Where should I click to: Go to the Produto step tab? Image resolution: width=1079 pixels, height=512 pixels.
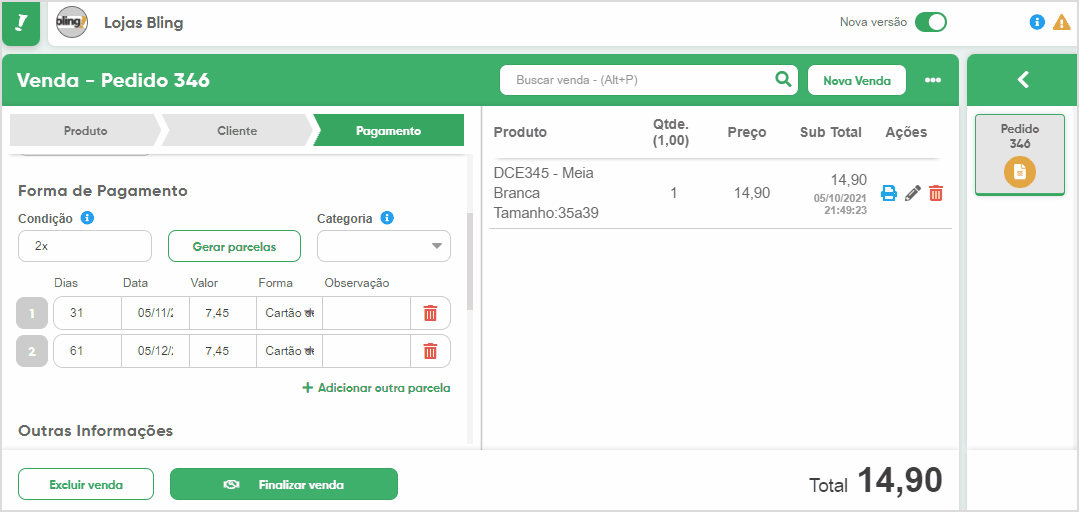(85, 131)
